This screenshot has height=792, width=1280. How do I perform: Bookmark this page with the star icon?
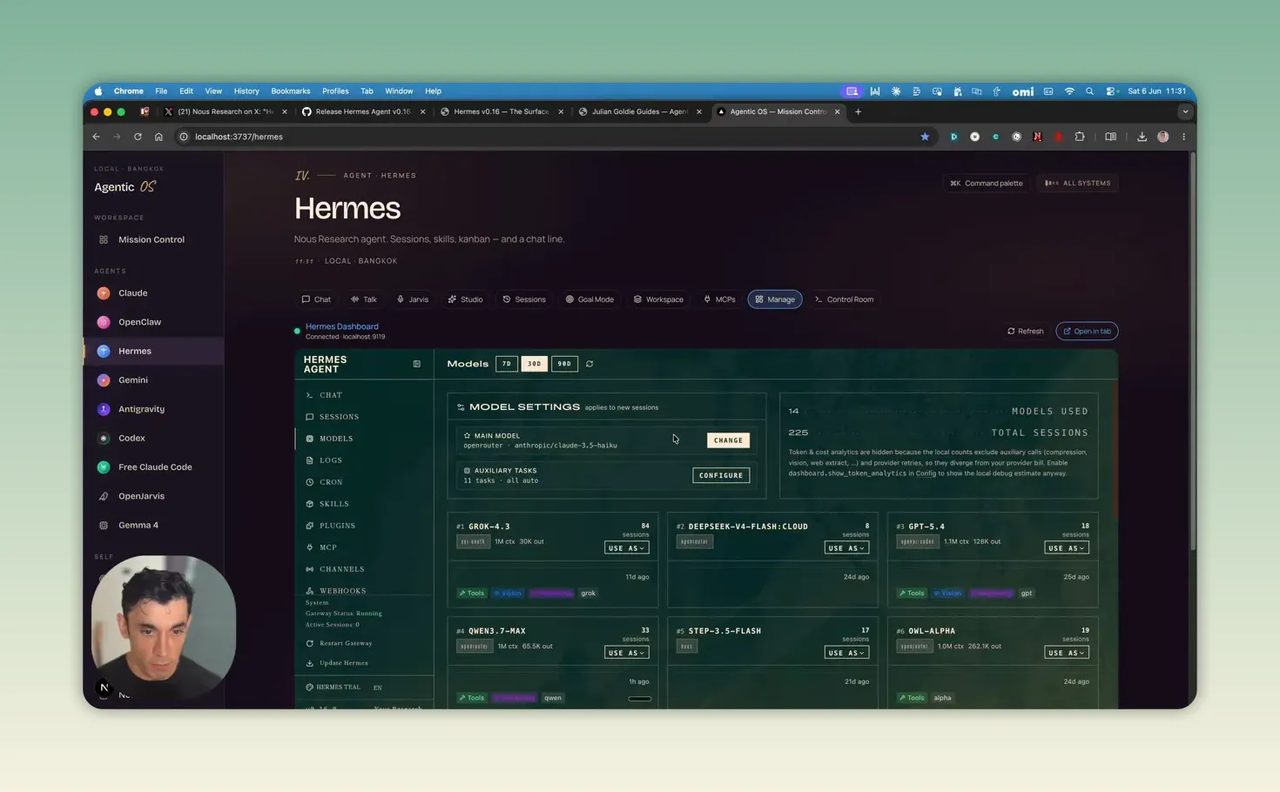coord(925,137)
